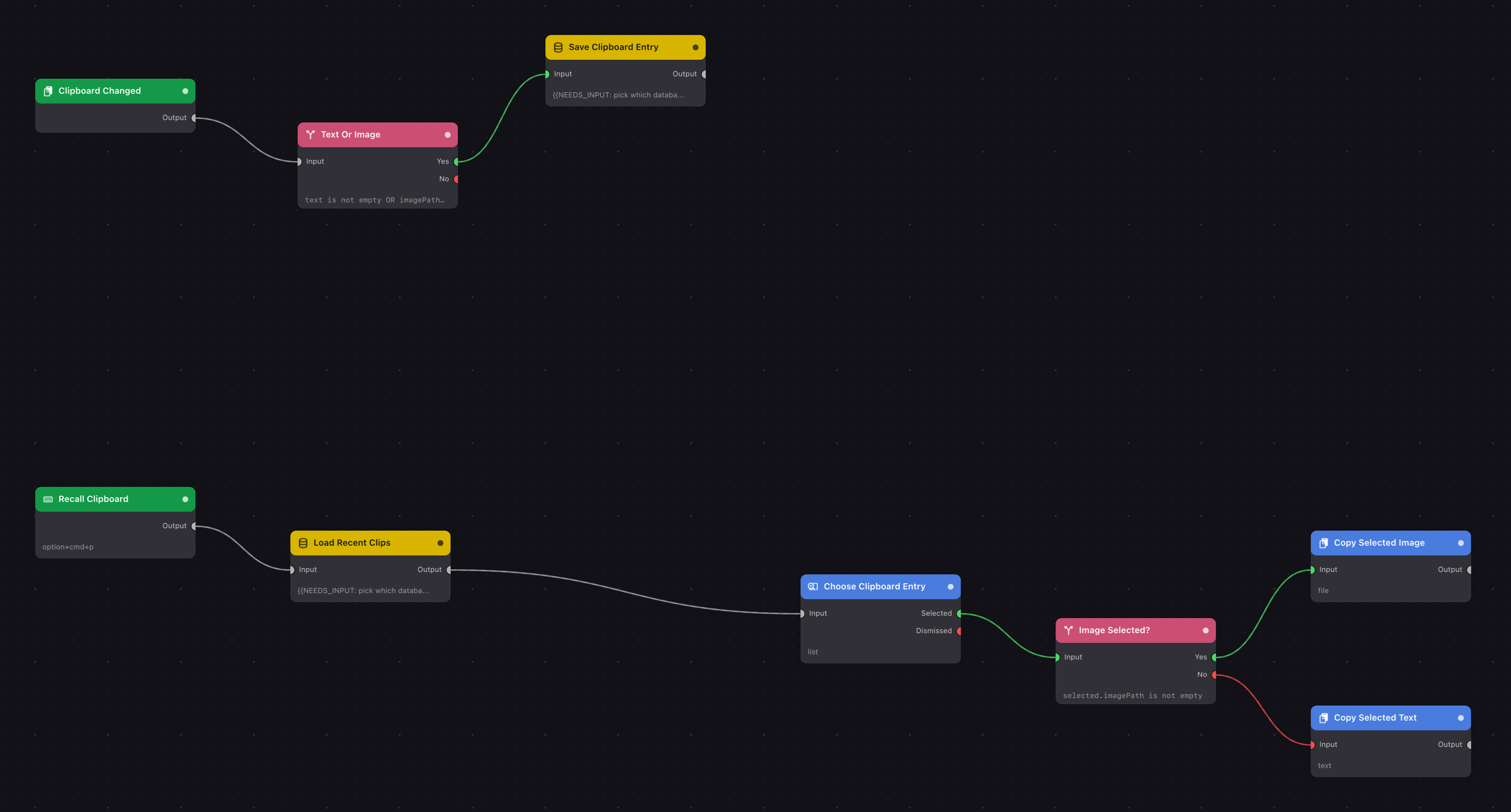Viewport: 1511px width, 812px height.
Task: Click the NEEDS_INPUT text in Save Clipboard Entry
Action: pyautogui.click(x=618, y=95)
